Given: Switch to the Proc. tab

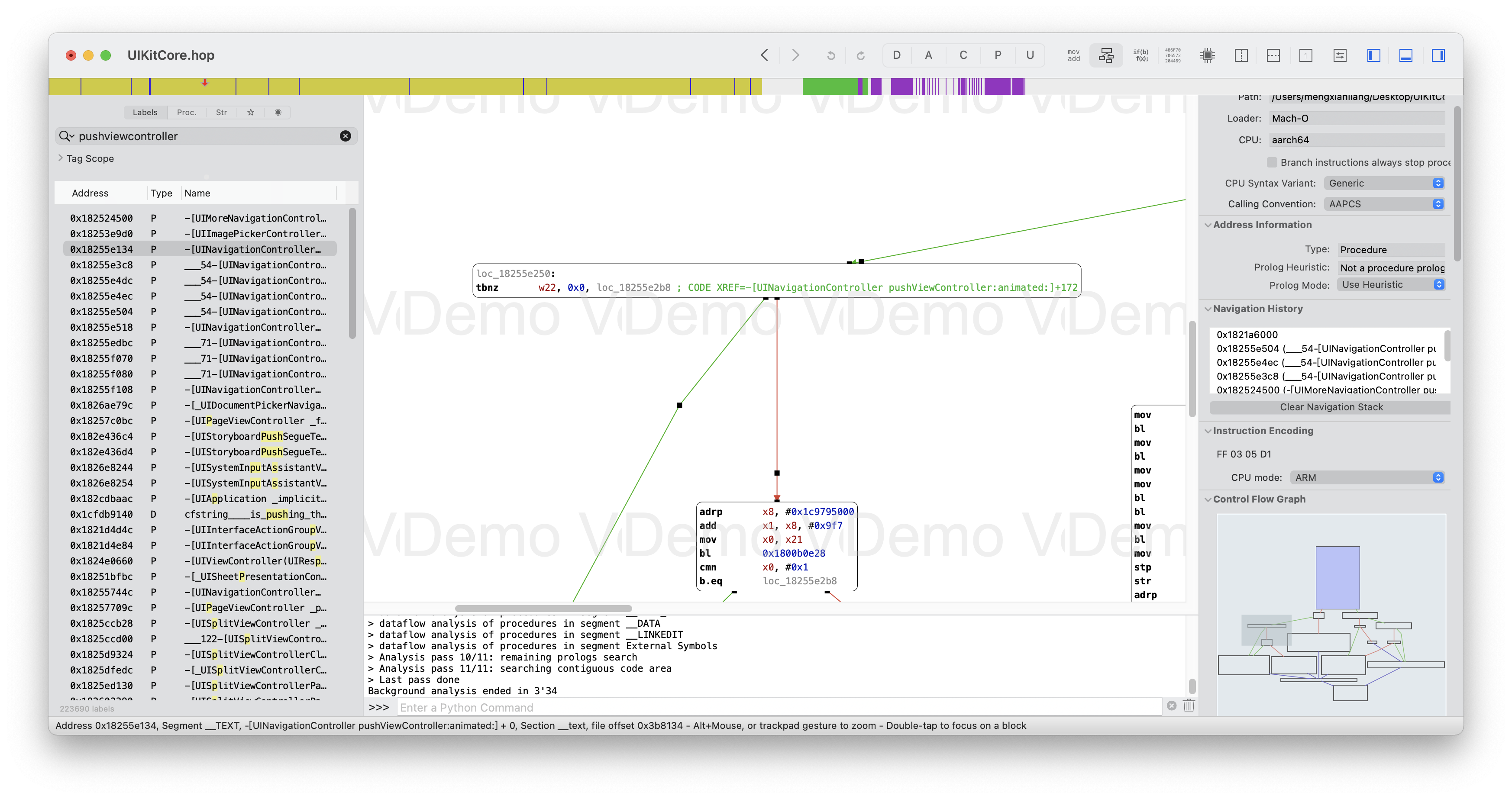Looking at the screenshot, I should (x=187, y=112).
